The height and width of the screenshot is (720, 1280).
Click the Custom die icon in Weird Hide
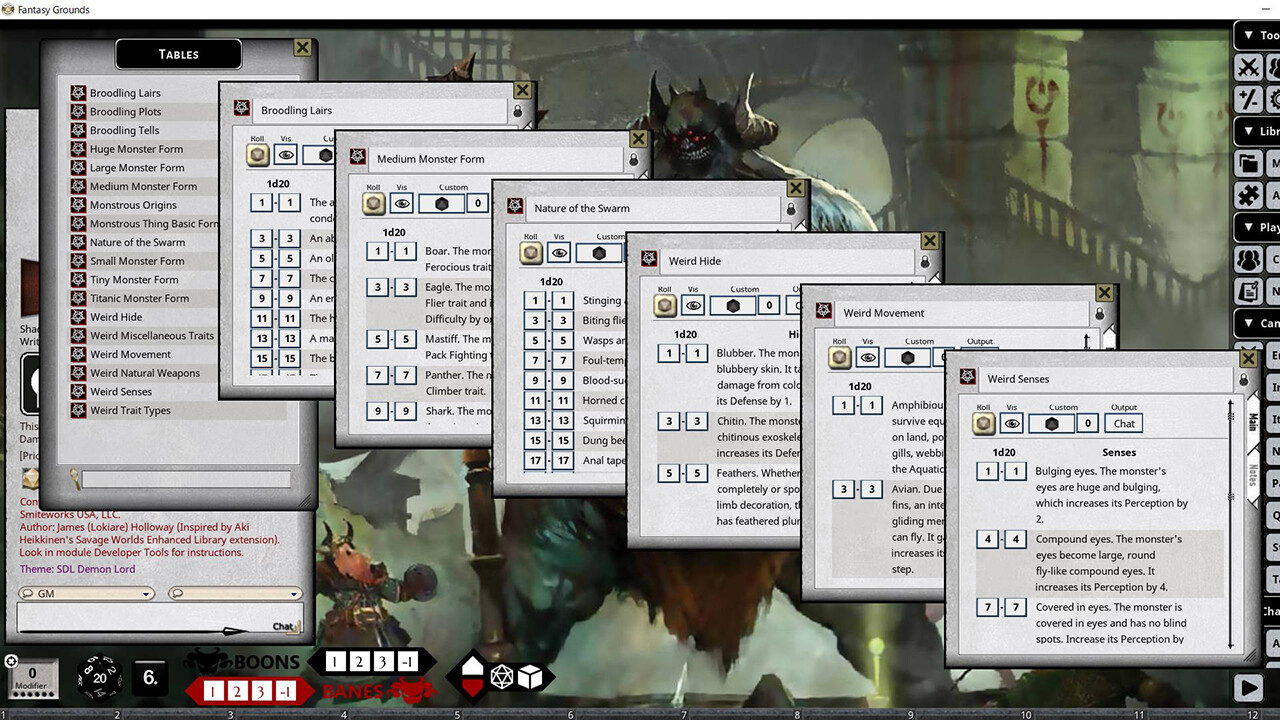[733, 306]
